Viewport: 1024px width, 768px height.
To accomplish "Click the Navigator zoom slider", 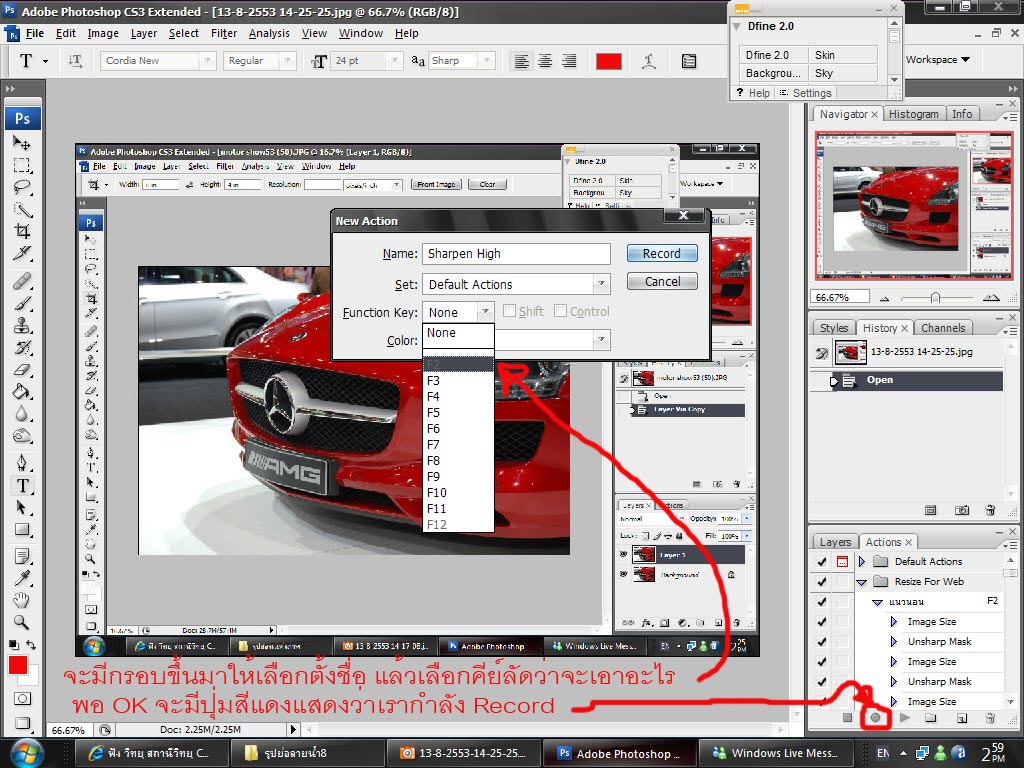I will coord(935,298).
